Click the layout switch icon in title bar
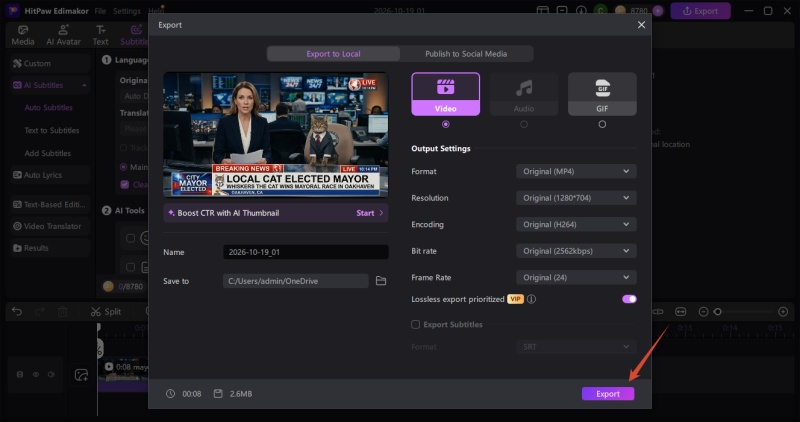This screenshot has width=800, height=422. 542,11
